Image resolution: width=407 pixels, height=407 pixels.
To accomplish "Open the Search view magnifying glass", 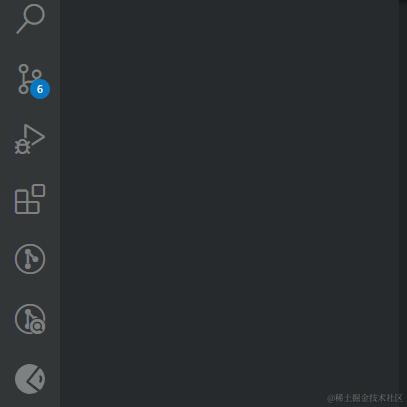I will tap(30, 19).
